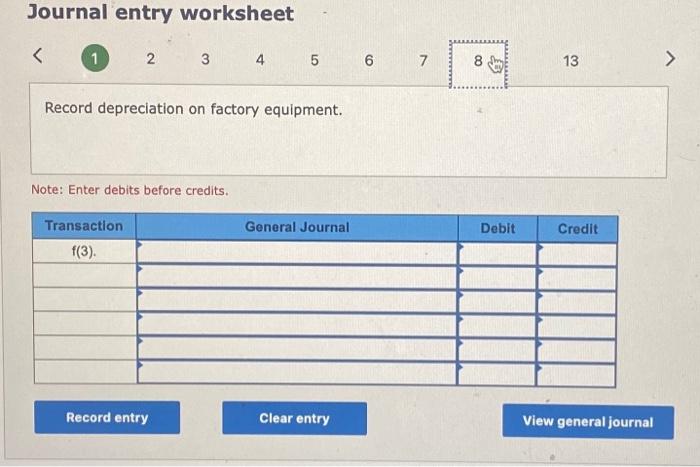Click the Clear entry button

pos(295,418)
